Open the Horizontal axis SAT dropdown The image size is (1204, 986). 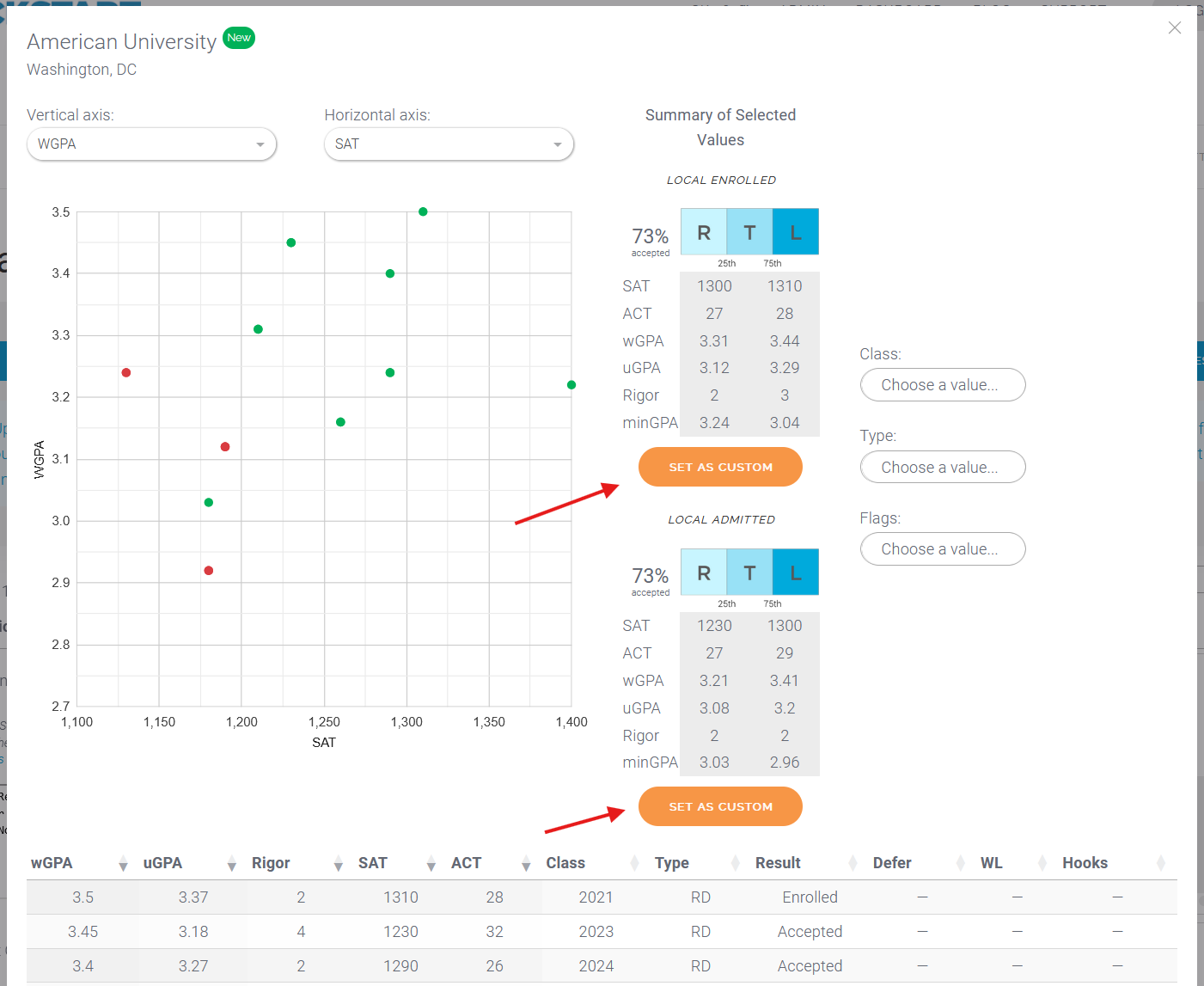pyautogui.click(x=449, y=144)
